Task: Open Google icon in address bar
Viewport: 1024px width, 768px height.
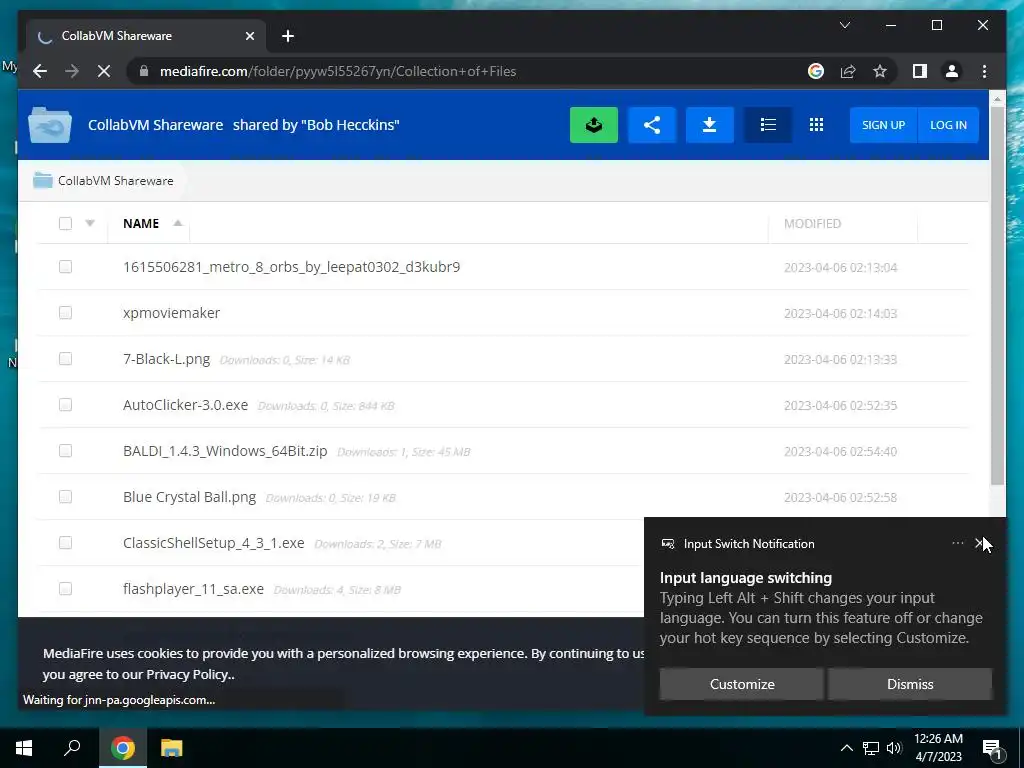Action: click(x=816, y=71)
